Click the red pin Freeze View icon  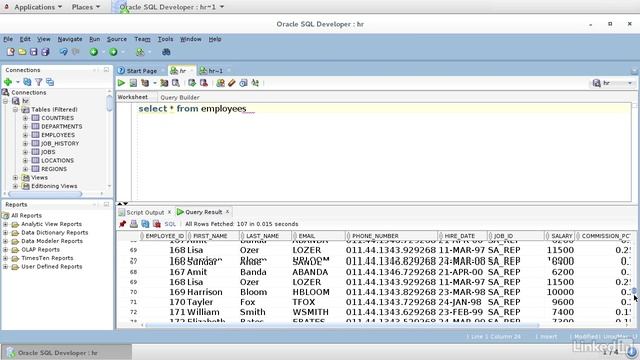coord(122,224)
